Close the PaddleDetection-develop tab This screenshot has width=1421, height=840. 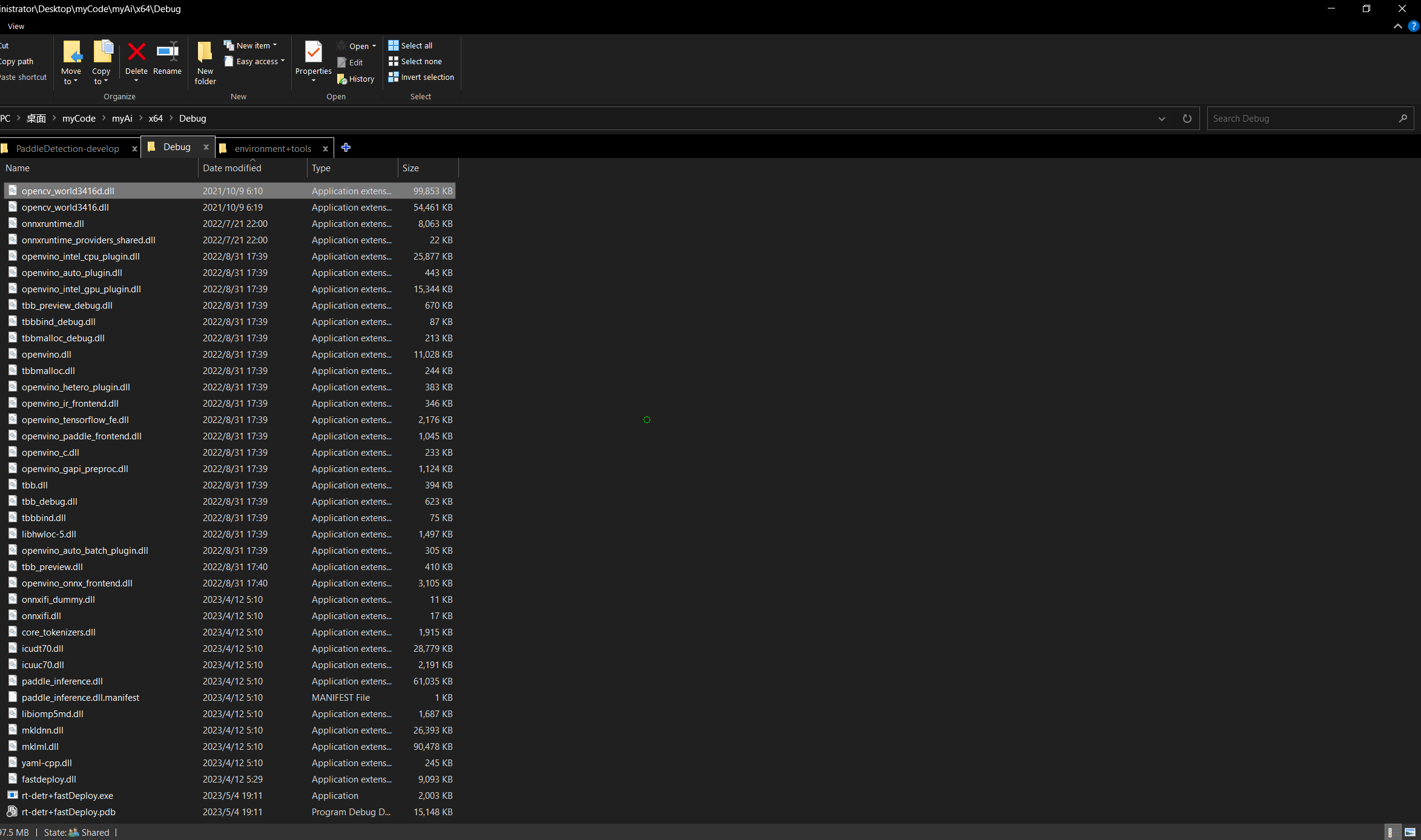click(134, 149)
